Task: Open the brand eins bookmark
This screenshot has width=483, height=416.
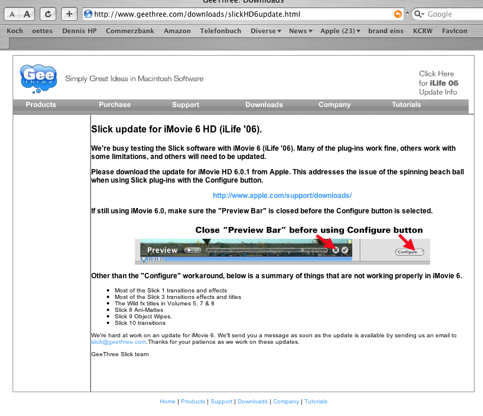Action: tap(386, 31)
